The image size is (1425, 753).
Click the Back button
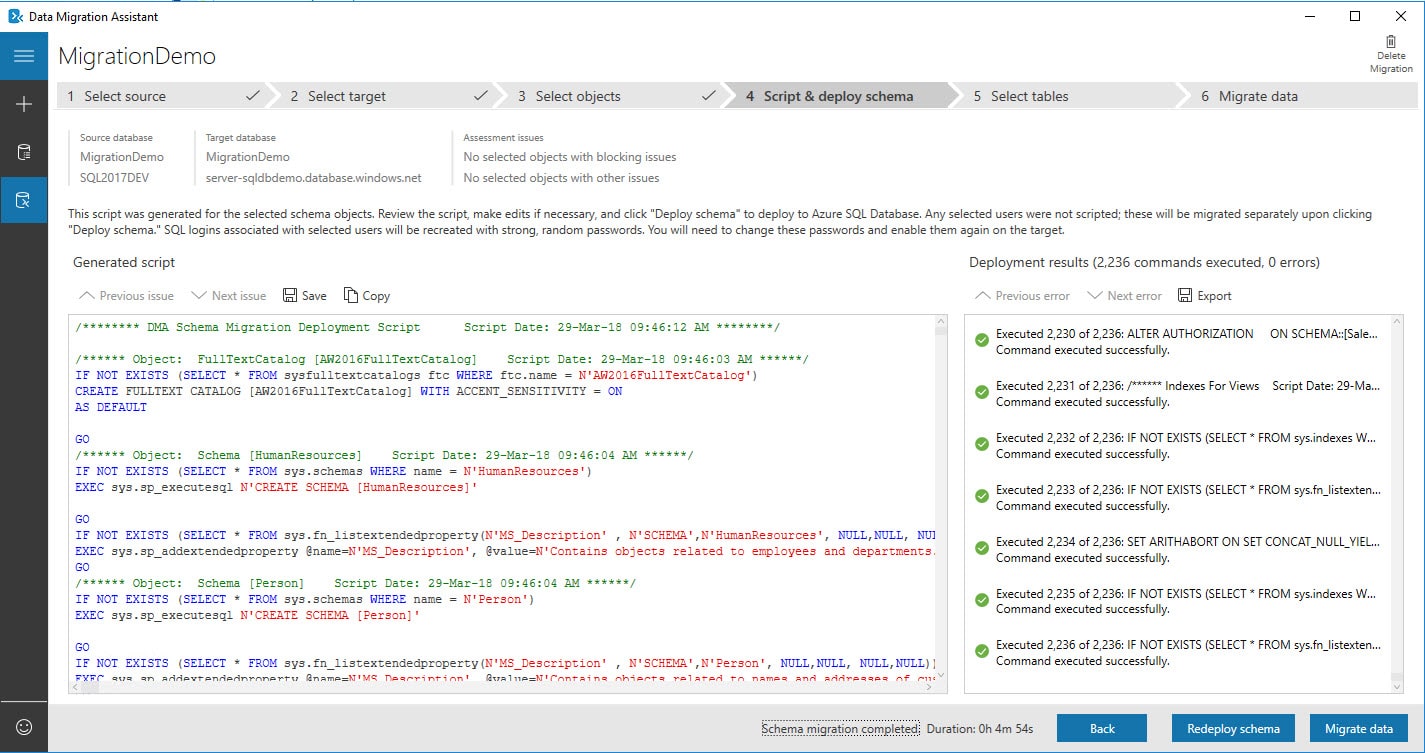(x=1102, y=729)
